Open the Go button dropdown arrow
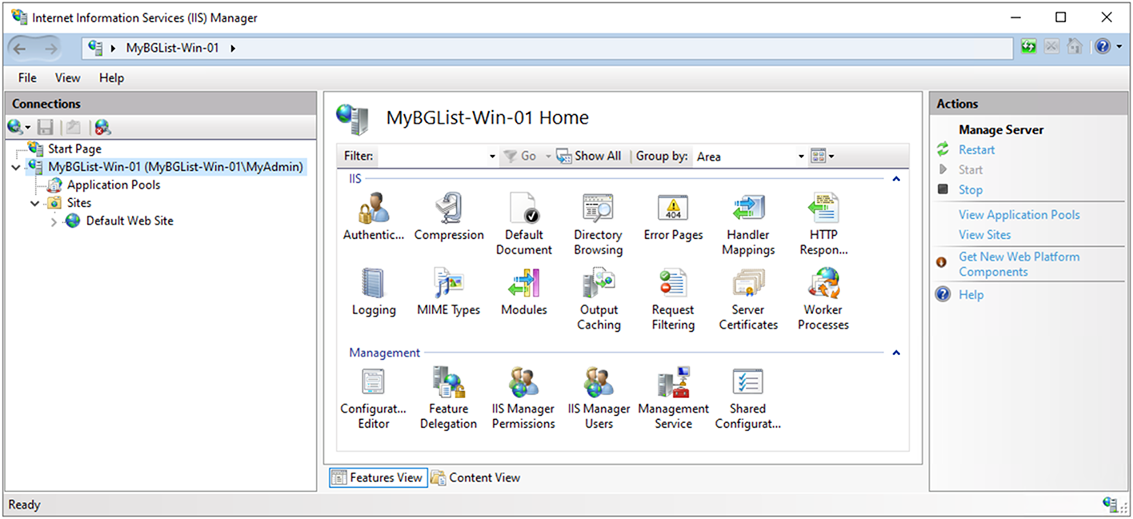Image resolution: width=1133 pixels, height=519 pixels. click(548, 156)
